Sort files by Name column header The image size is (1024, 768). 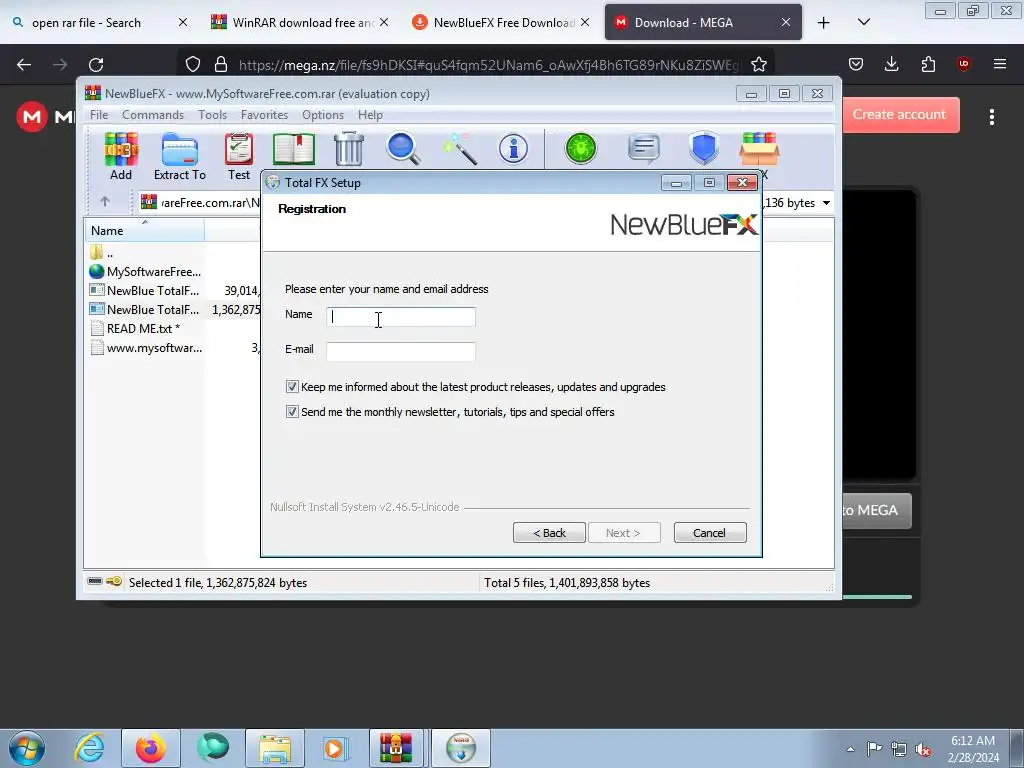(144, 231)
